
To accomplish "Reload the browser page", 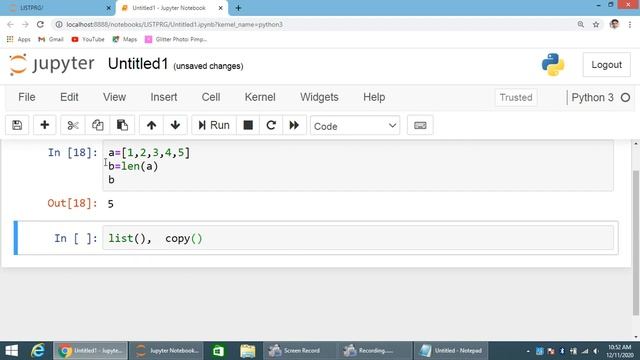I will click(40, 24).
